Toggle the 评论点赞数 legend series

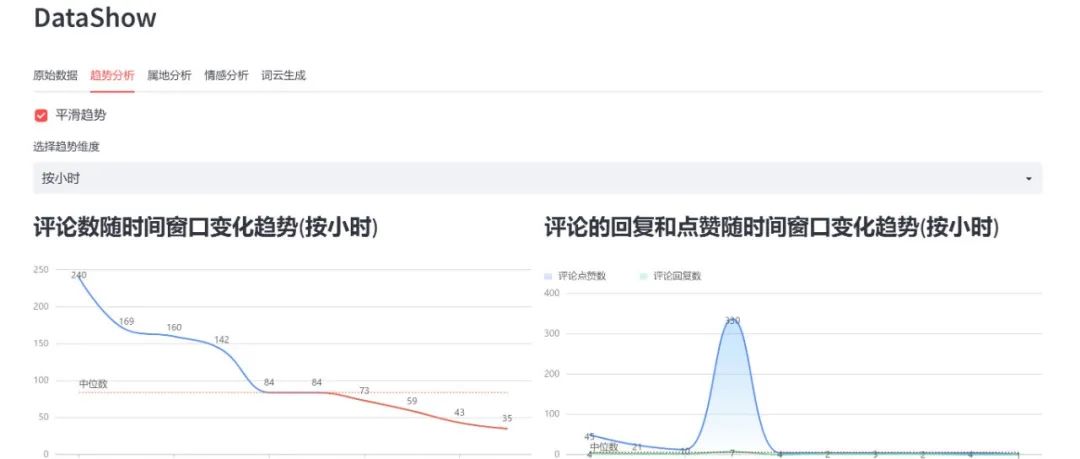tap(575, 276)
